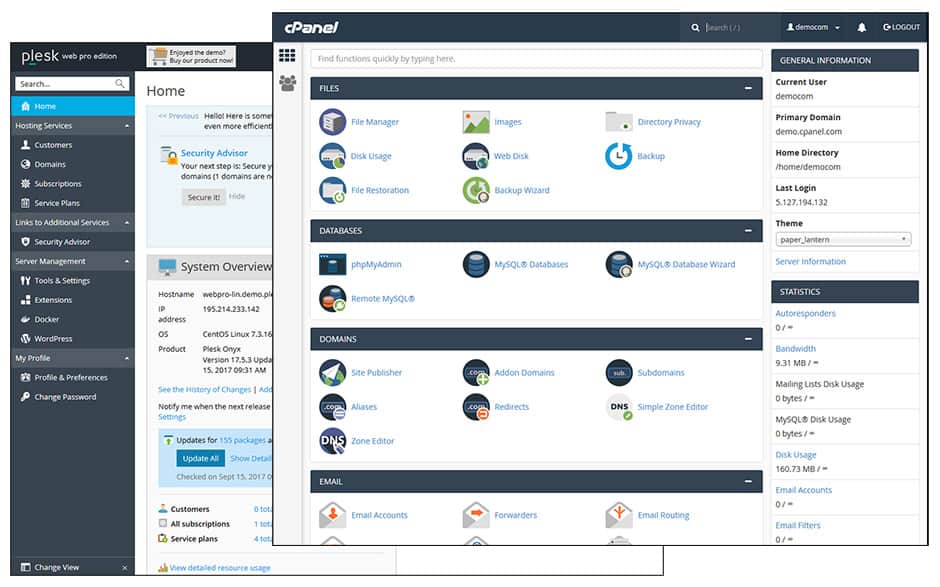Open Email Accounts statistics link

click(803, 490)
